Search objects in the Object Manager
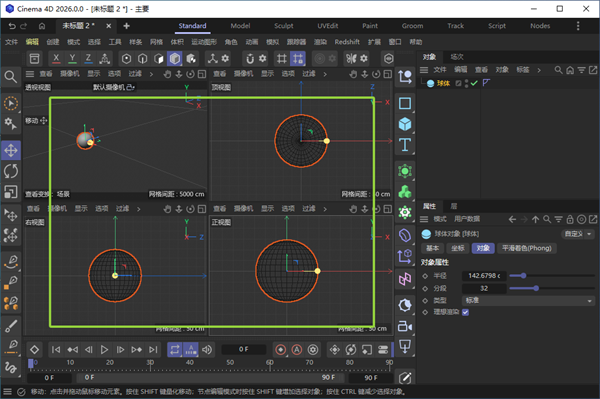The width and height of the screenshot is (600, 399). pyautogui.click(x=558, y=70)
